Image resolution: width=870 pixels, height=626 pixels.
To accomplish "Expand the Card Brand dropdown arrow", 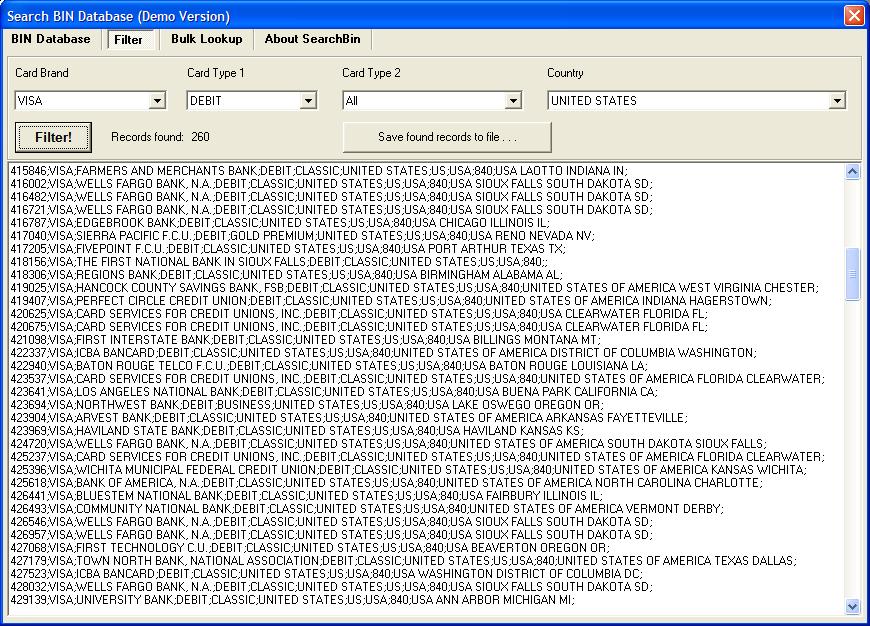I will (158, 100).
